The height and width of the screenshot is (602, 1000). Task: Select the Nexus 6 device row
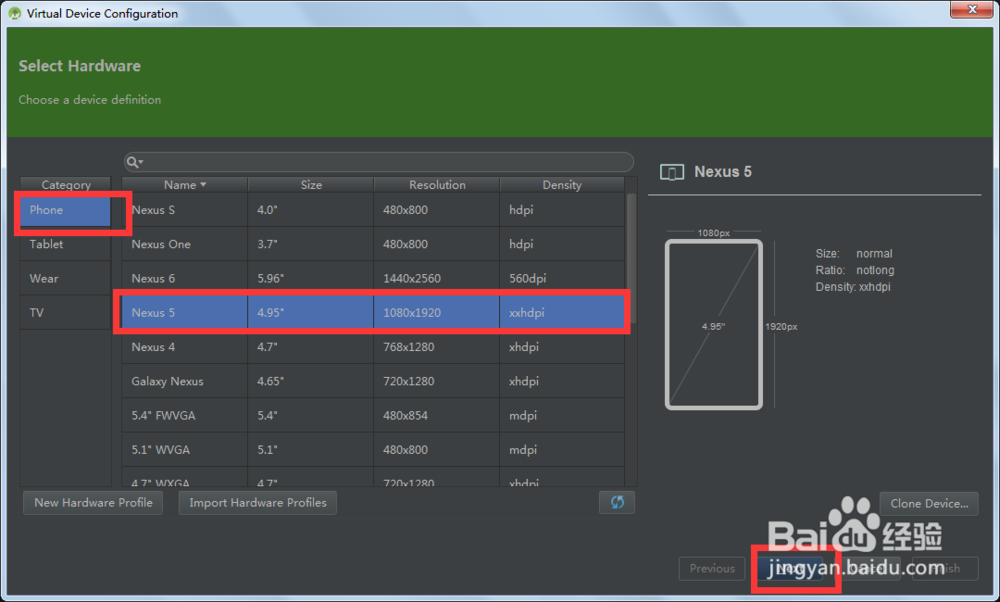click(373, 279)
